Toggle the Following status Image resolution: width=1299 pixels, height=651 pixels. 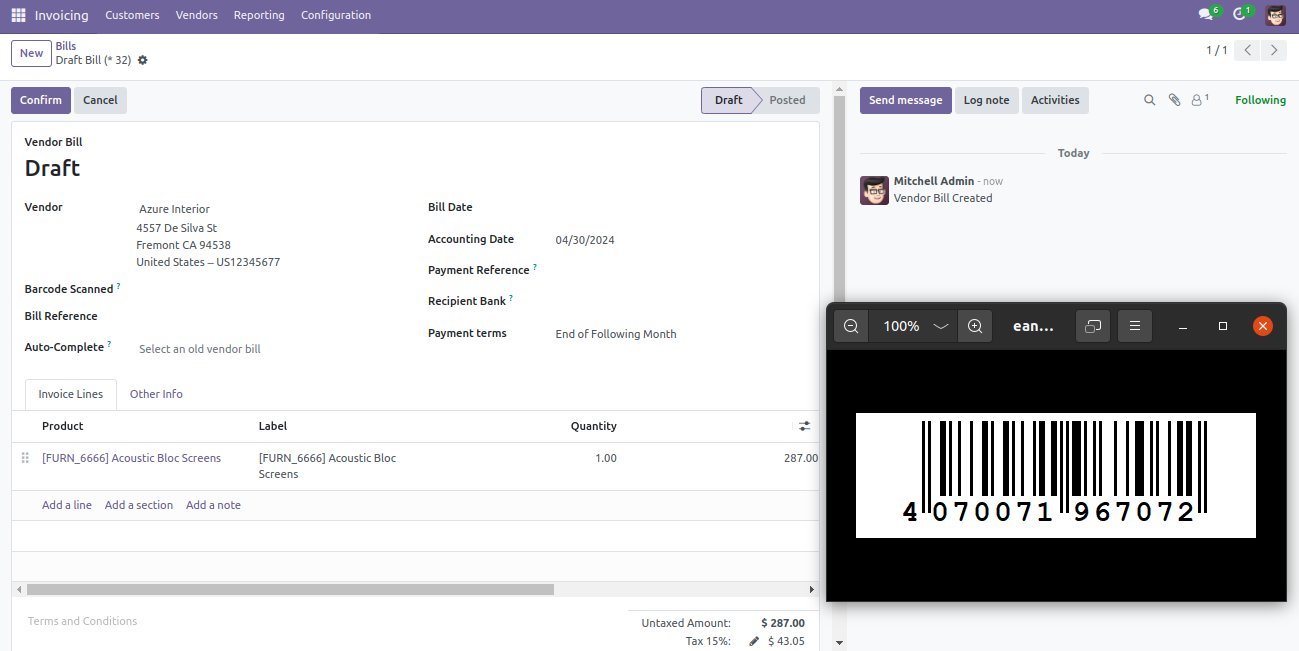pos(1260,100)
